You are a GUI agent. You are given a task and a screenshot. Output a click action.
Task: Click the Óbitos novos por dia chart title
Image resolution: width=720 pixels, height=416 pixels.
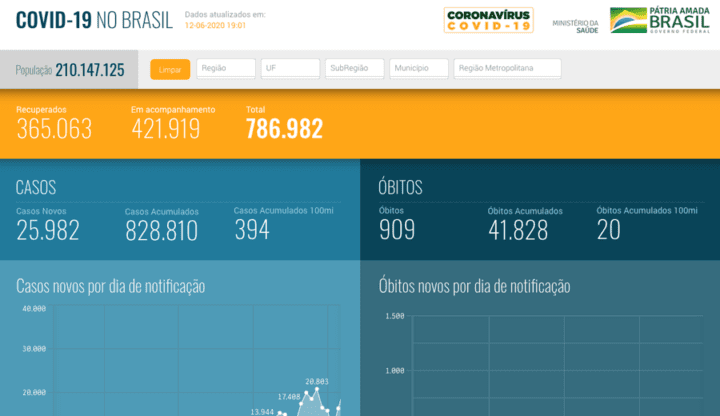click(474, 286)
